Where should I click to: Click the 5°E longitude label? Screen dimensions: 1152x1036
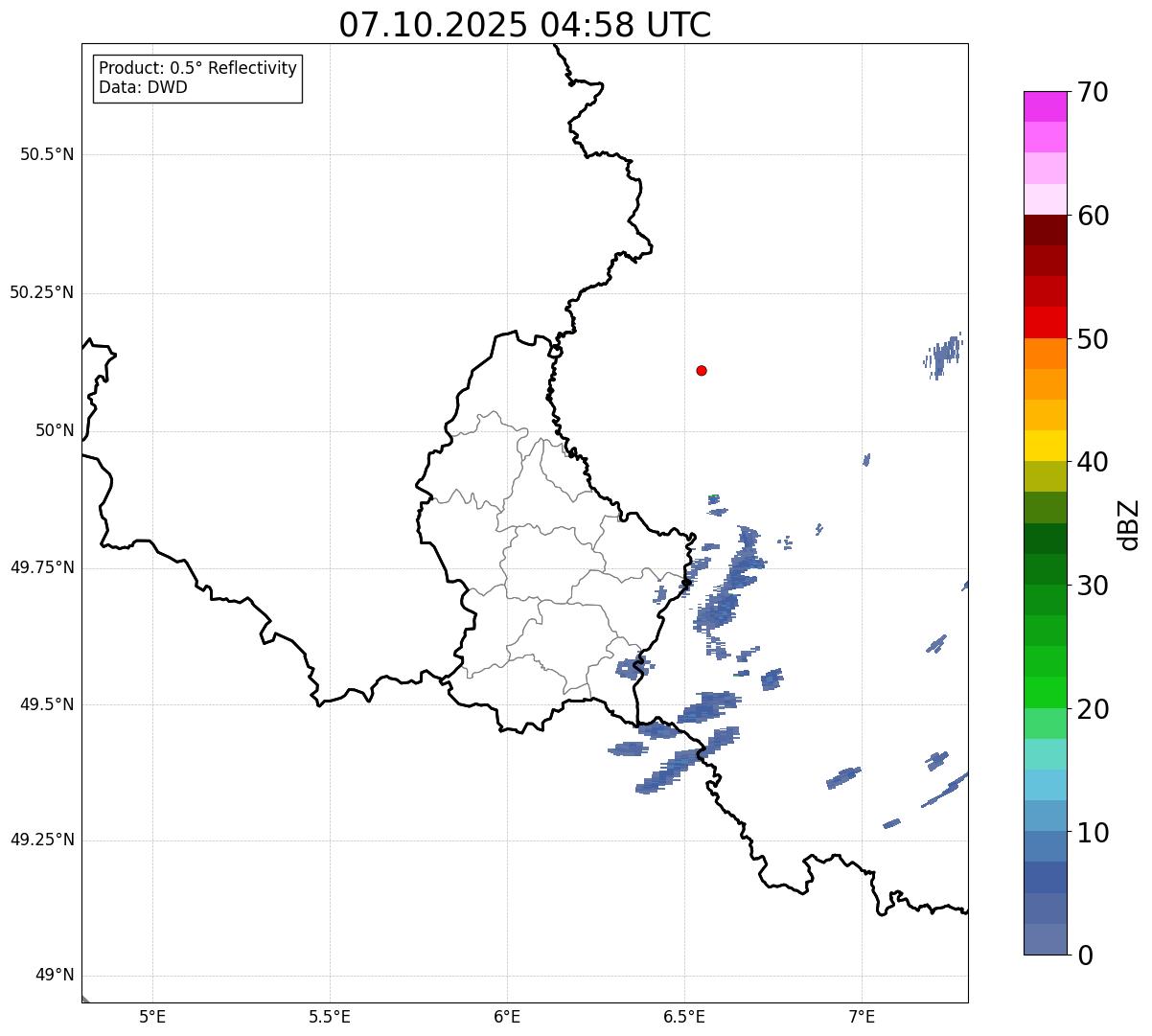tap(152, 1016)
